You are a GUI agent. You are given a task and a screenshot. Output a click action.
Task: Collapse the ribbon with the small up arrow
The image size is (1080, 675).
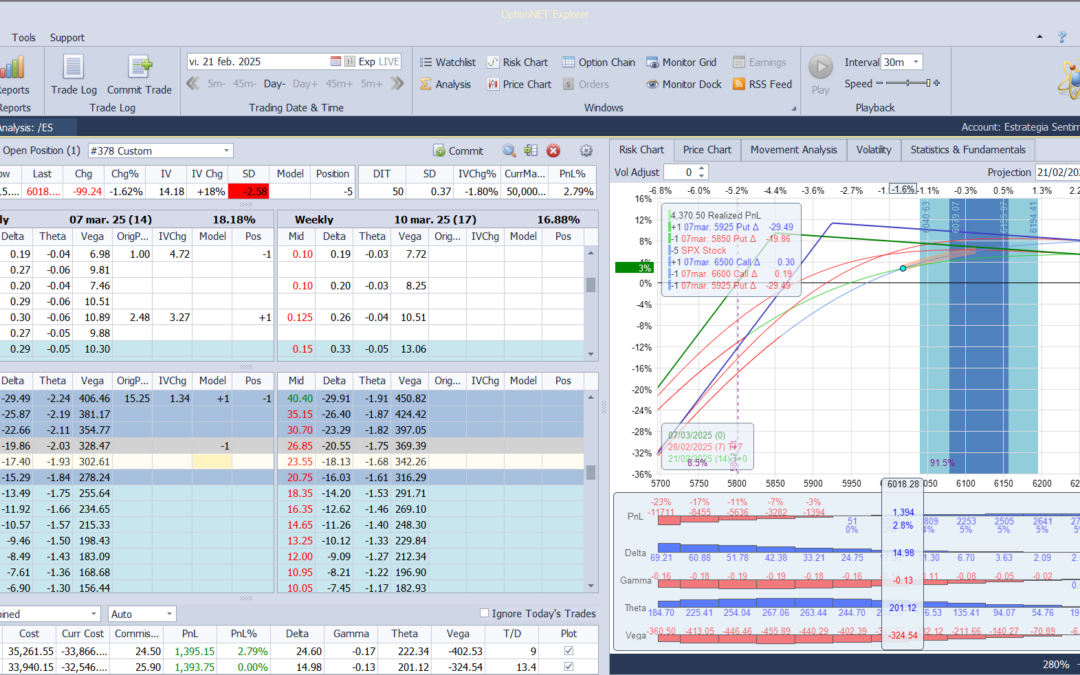1040,37
